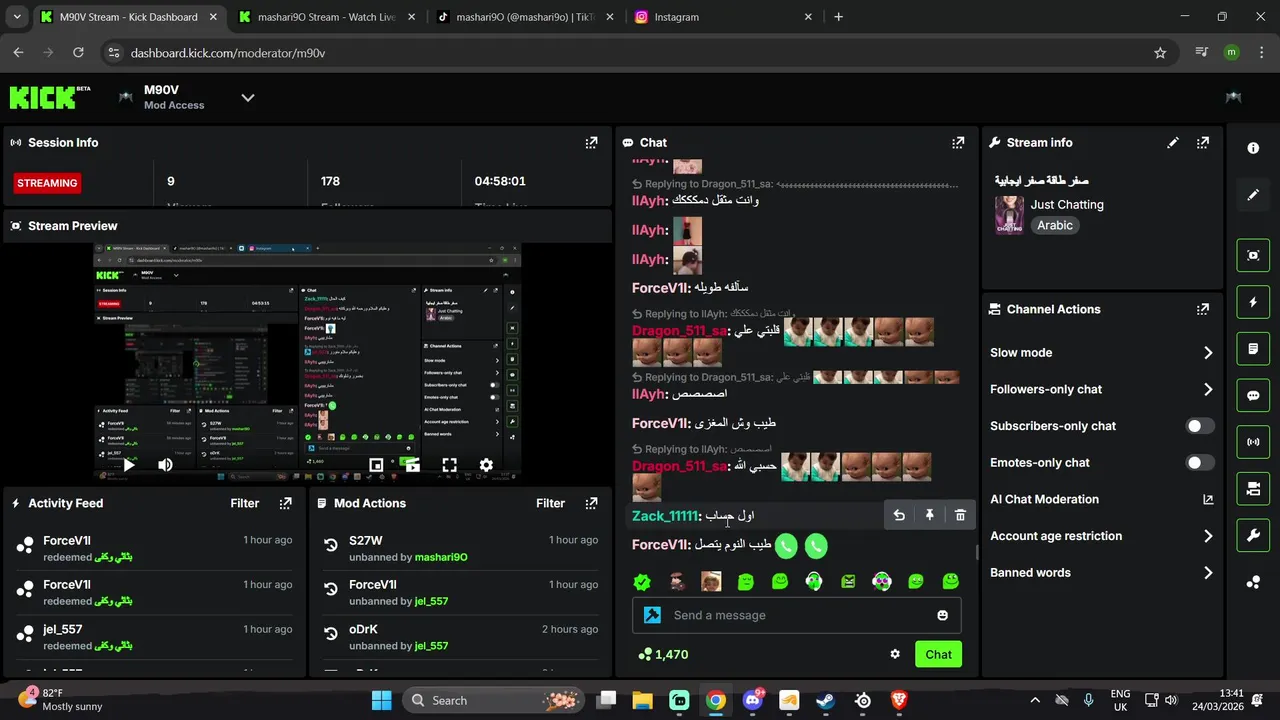Image resolution: width=1280 pixels, height=720 pixels.
Task: Open Discord from the taskbar
Action: pyautogui.click(x=753, y=700)
